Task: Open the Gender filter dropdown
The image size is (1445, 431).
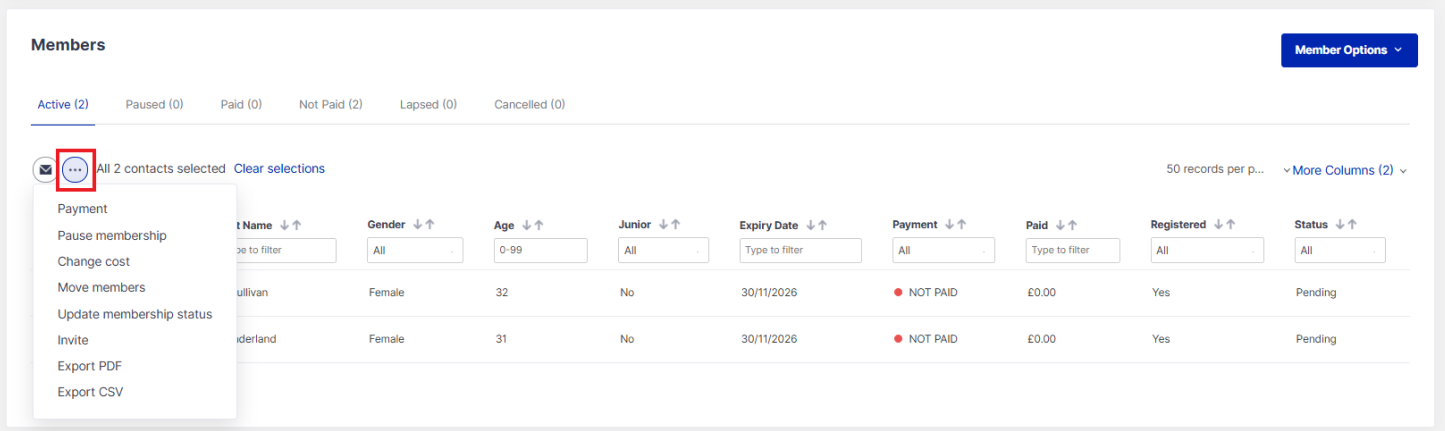Action: [413, 251]
